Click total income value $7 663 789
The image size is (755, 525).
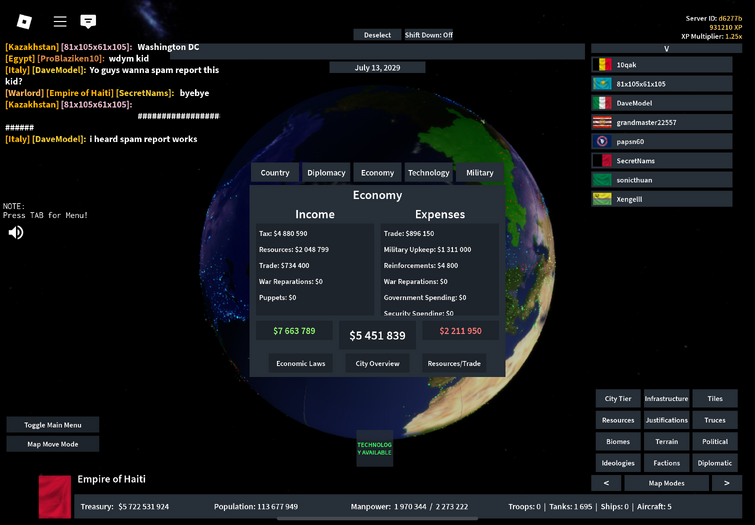tap(294, 331)
